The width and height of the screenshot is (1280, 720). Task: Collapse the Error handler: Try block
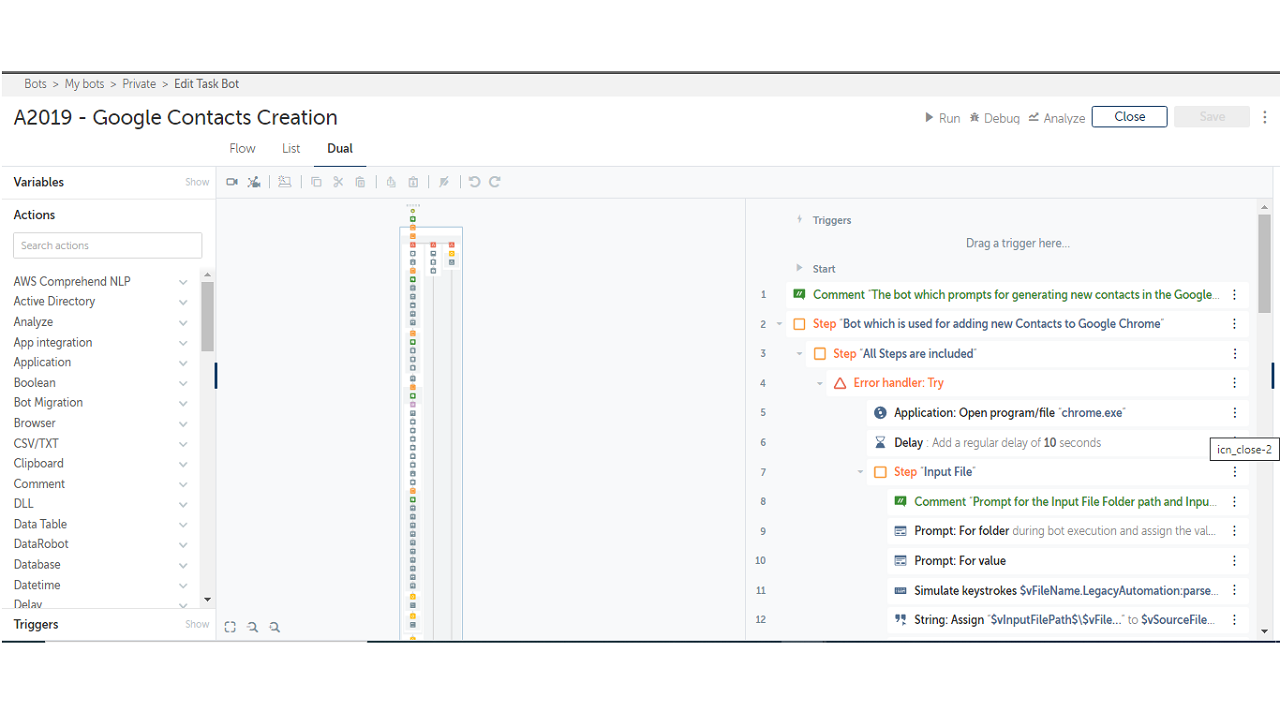(x=820, y=383)
